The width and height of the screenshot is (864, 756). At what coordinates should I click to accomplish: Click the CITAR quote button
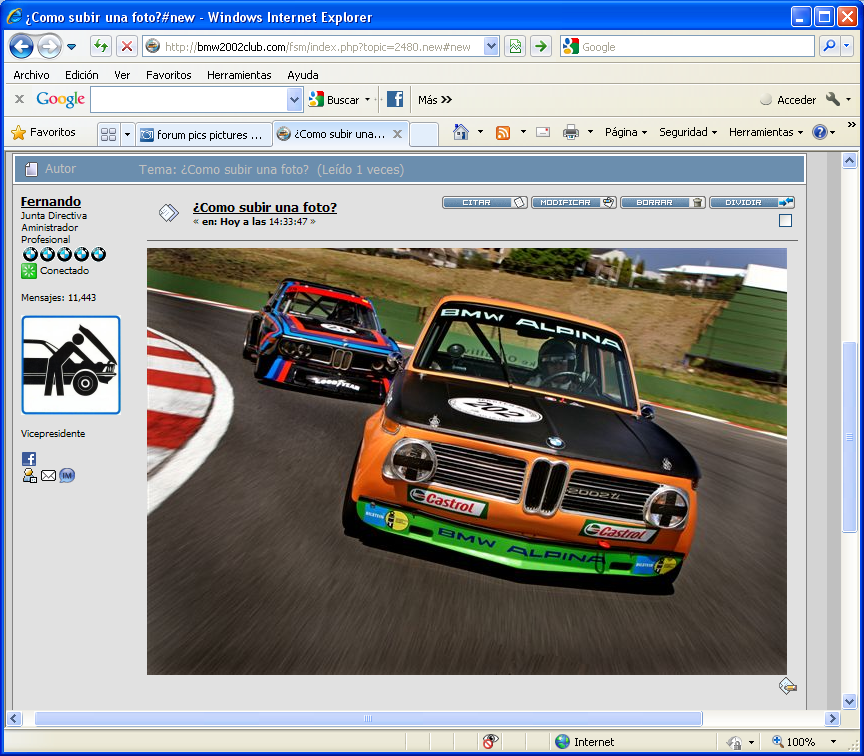click(x=485, y=202)
